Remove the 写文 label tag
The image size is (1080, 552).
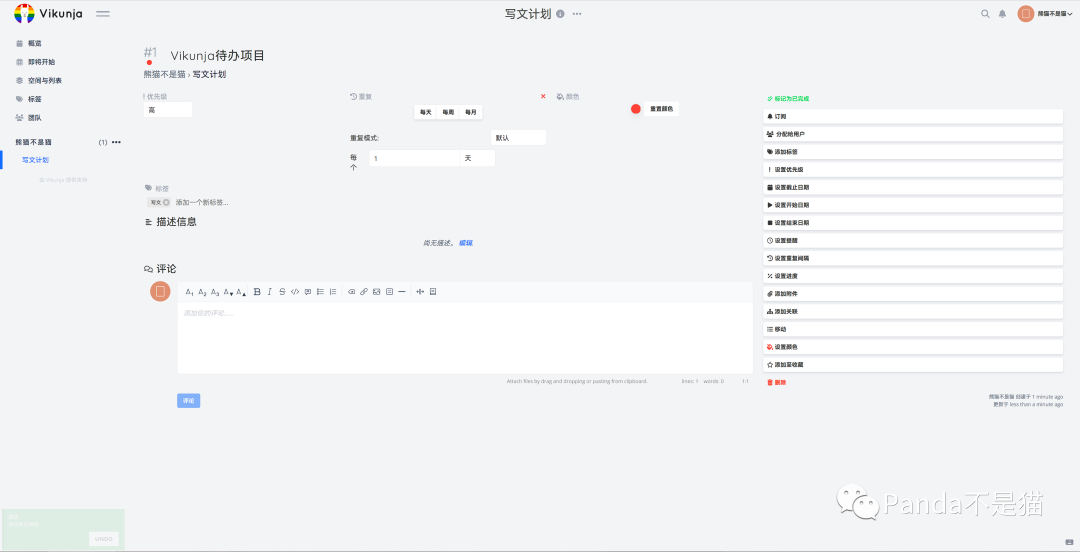166,203
